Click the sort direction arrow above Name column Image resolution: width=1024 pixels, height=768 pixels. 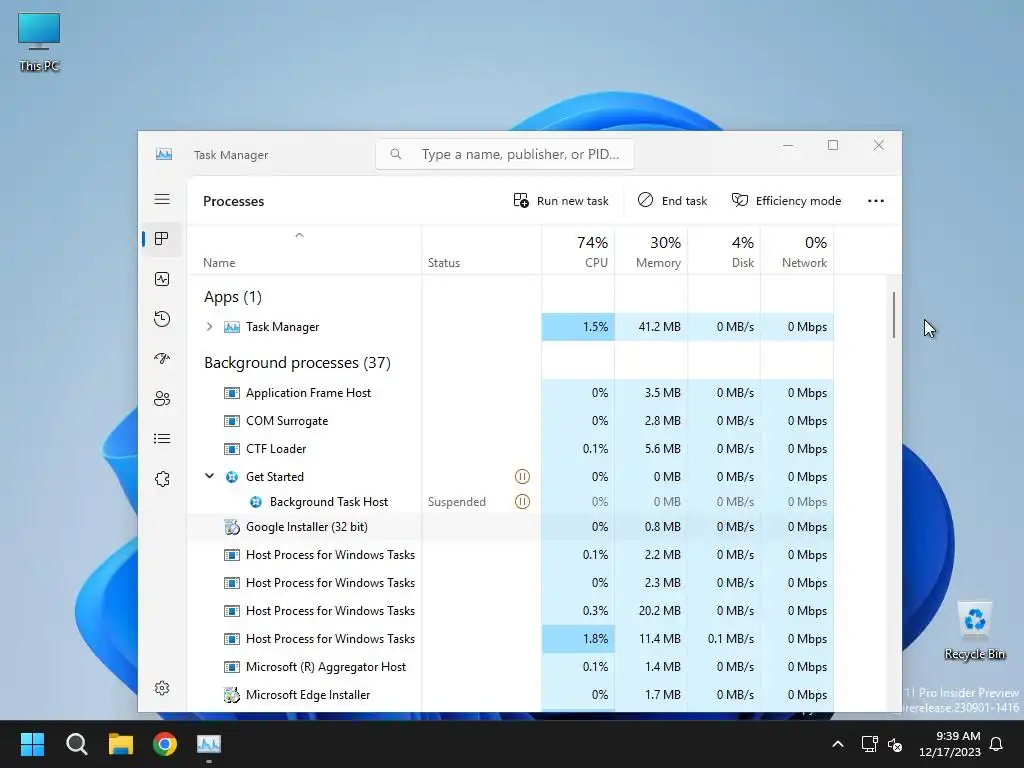point(299,235)
